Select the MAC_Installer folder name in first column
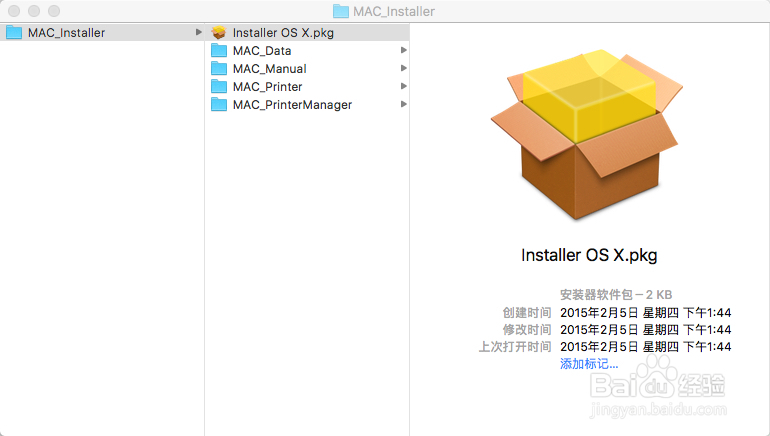770x436 pixels. coord(66,33)
